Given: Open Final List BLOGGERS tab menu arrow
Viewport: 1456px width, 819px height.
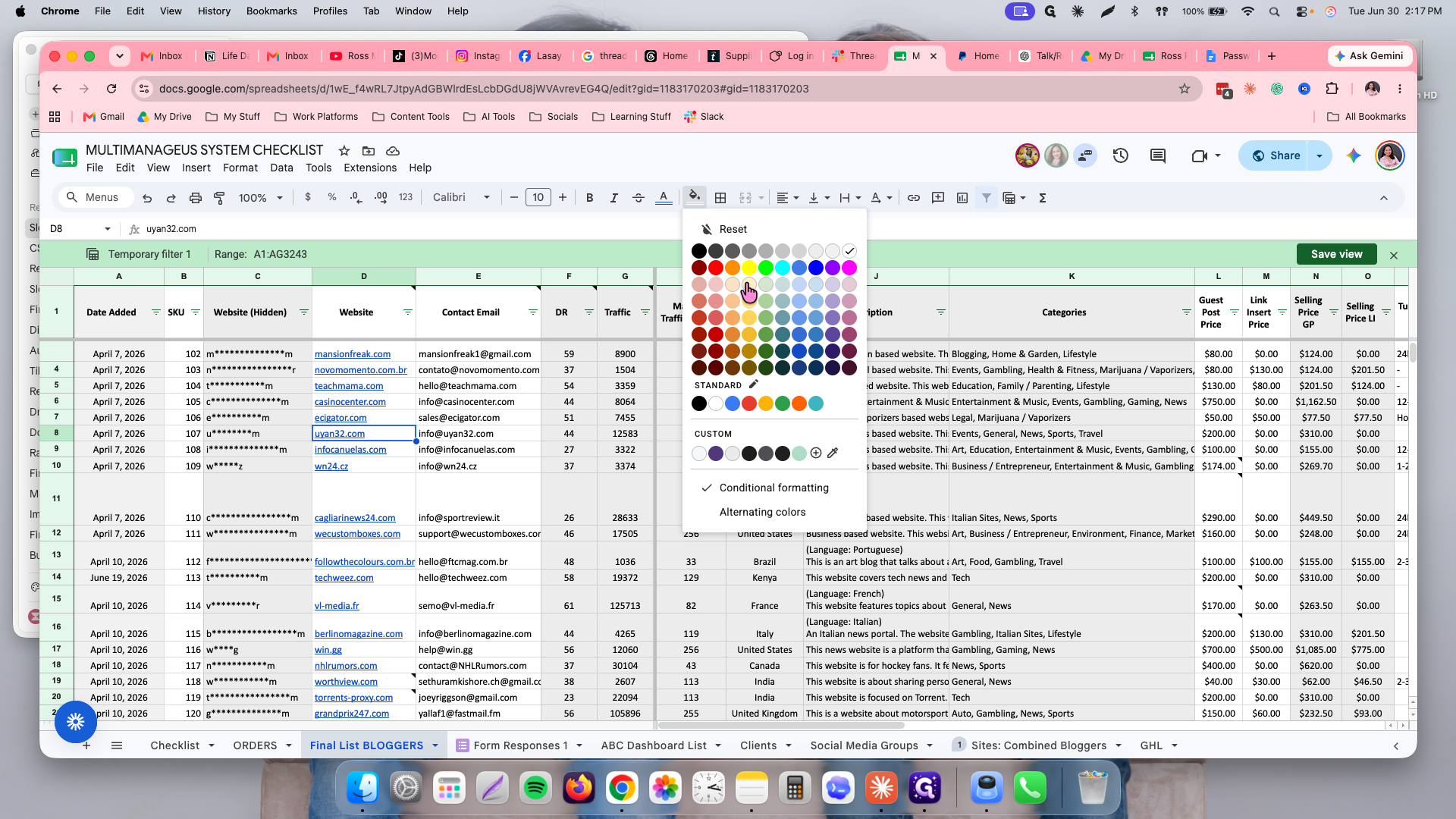Looking at the screenshot, I should pyautogui.click(x=435, y=745).
